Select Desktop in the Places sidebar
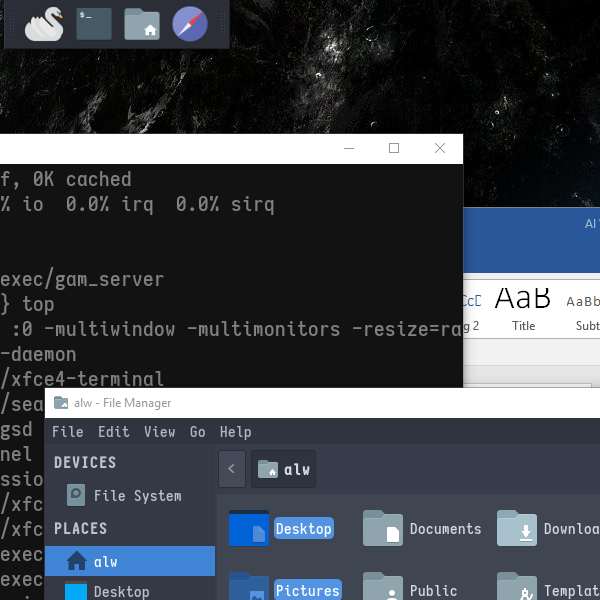Viewport: 600px width, 600px height. tap(120, 591)
